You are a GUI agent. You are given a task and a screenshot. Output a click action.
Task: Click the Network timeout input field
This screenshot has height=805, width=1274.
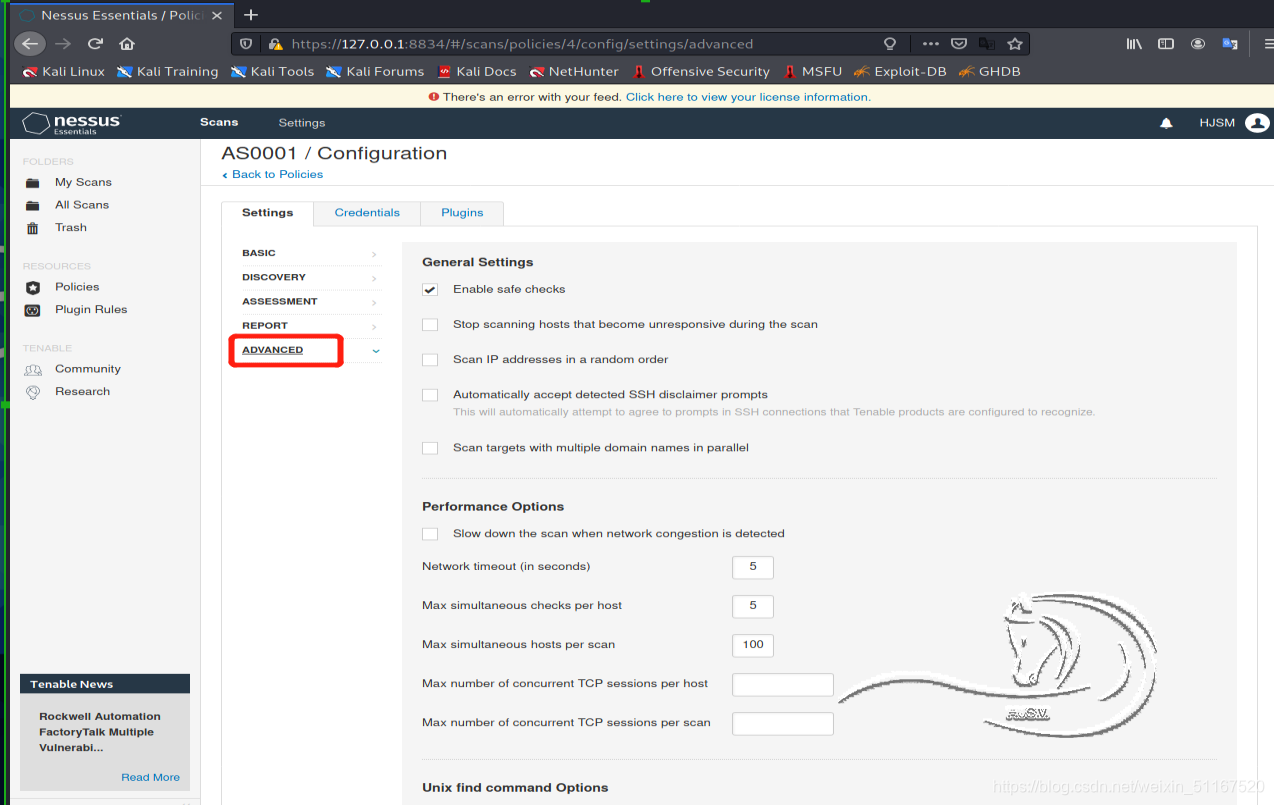pos(753,567)
